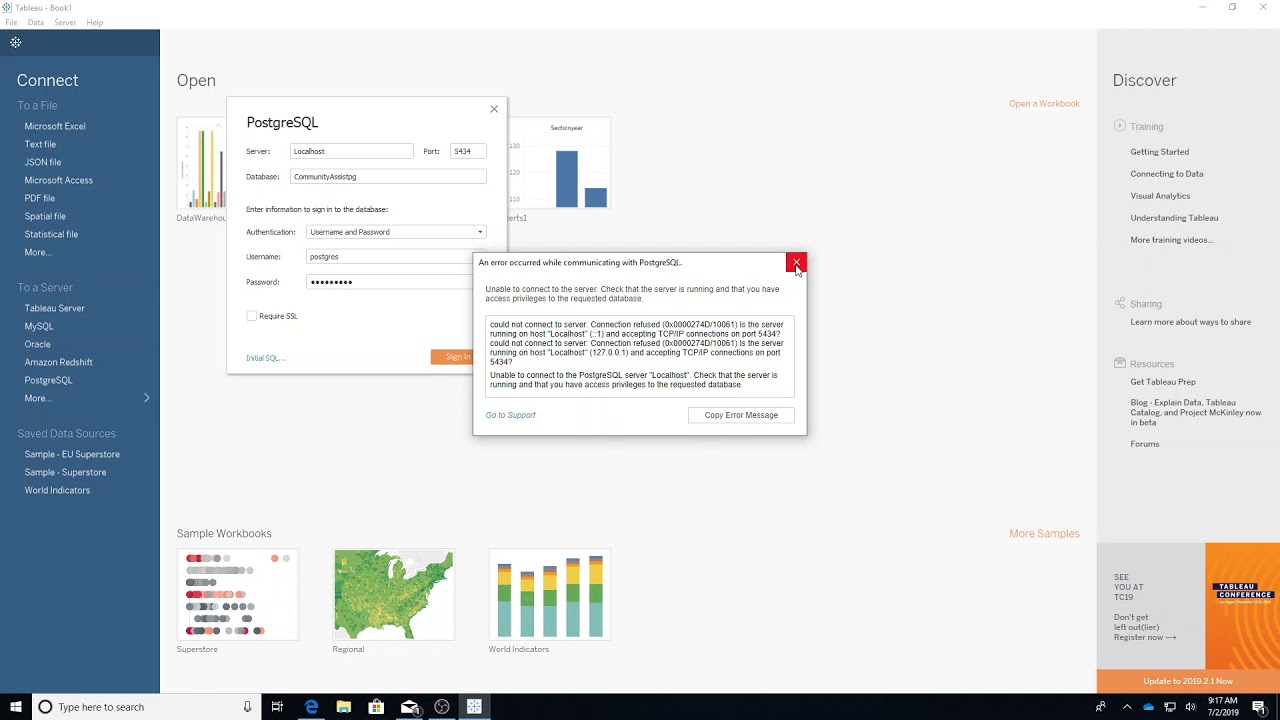Viewport: 1280px width, 720px height.
Task: Click the Server input field
Action: (351, 151)
